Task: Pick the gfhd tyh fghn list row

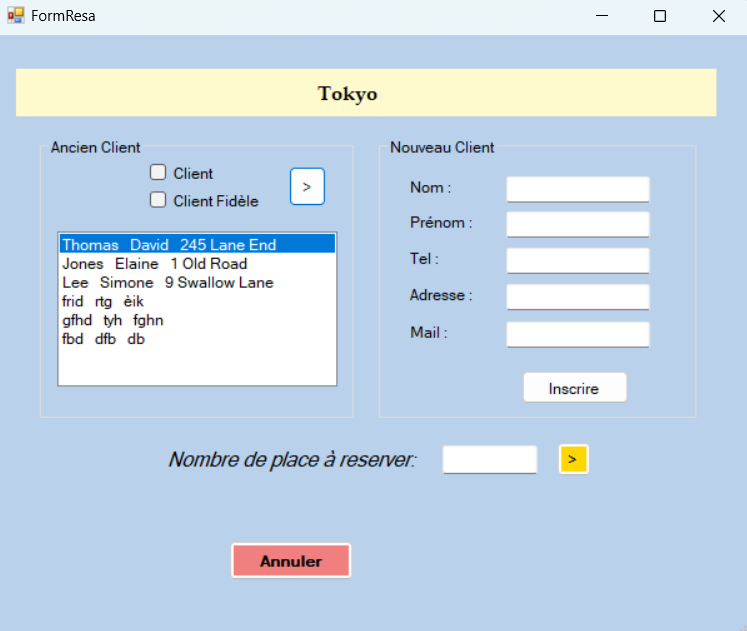Action: pos(112,320)
